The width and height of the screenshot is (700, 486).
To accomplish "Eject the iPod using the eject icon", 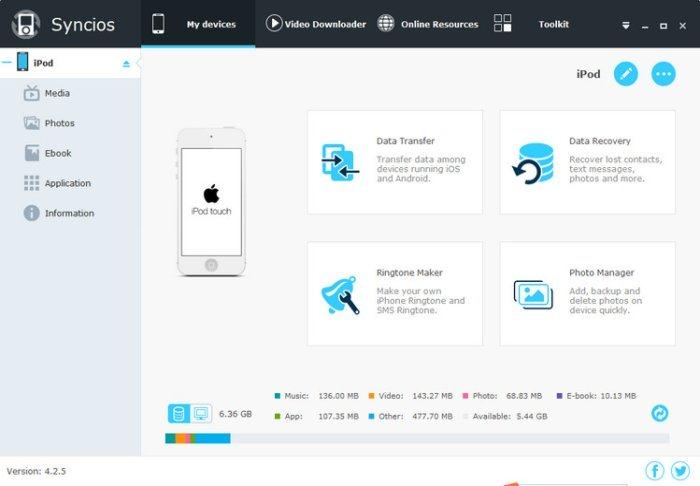I will [126, 63].
